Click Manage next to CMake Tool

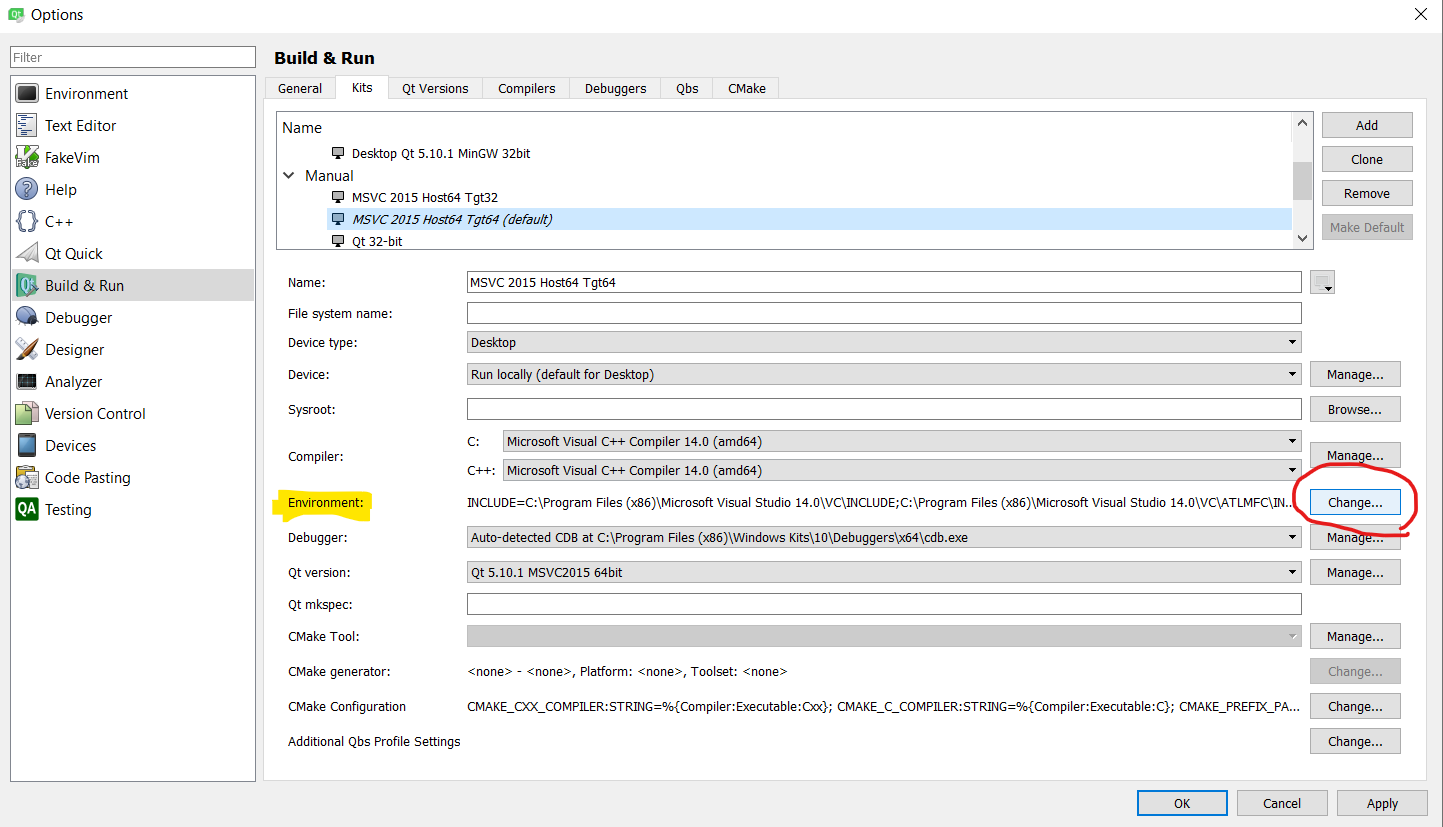pos(1355,636)
